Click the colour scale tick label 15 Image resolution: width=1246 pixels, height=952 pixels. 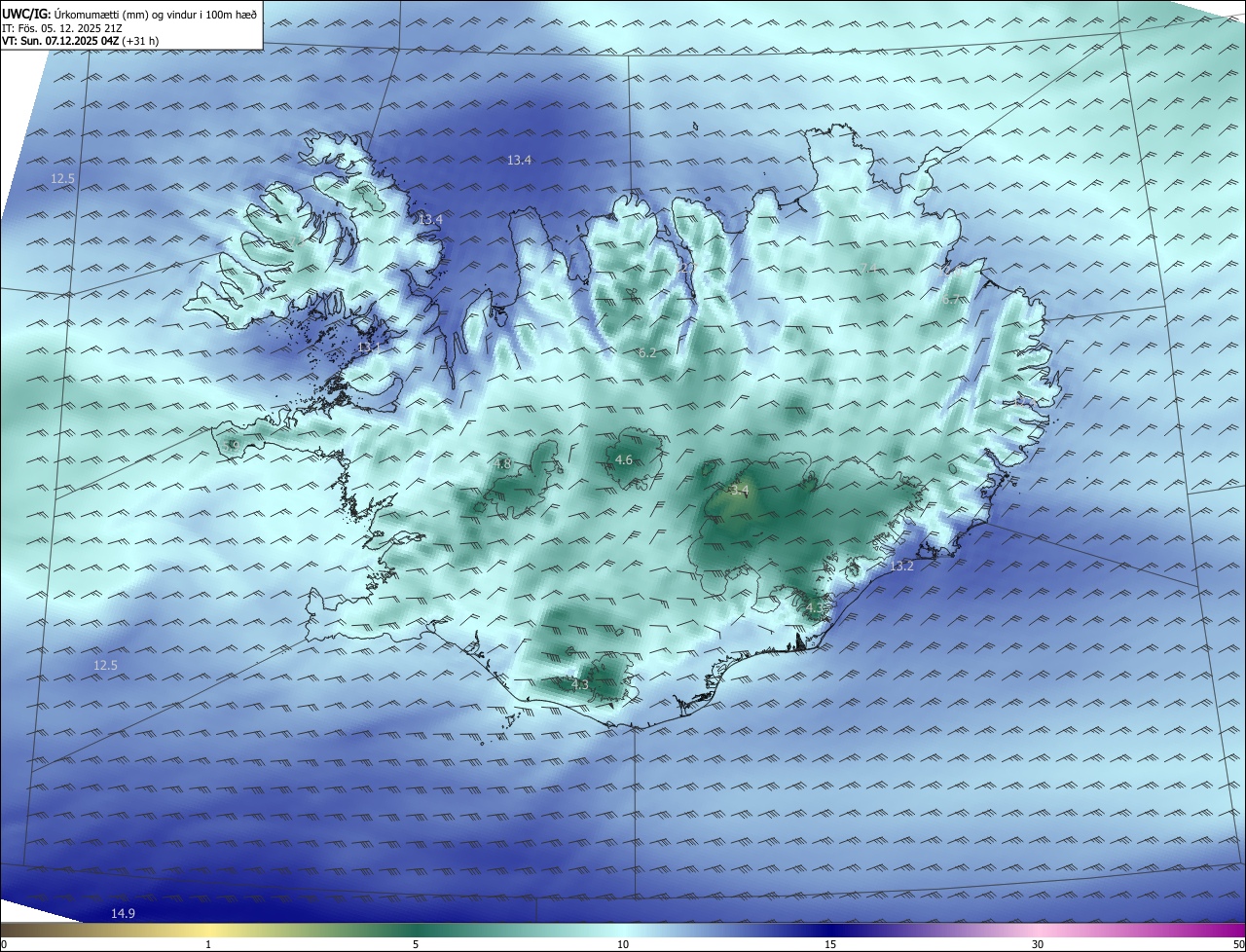click(830, 945)
